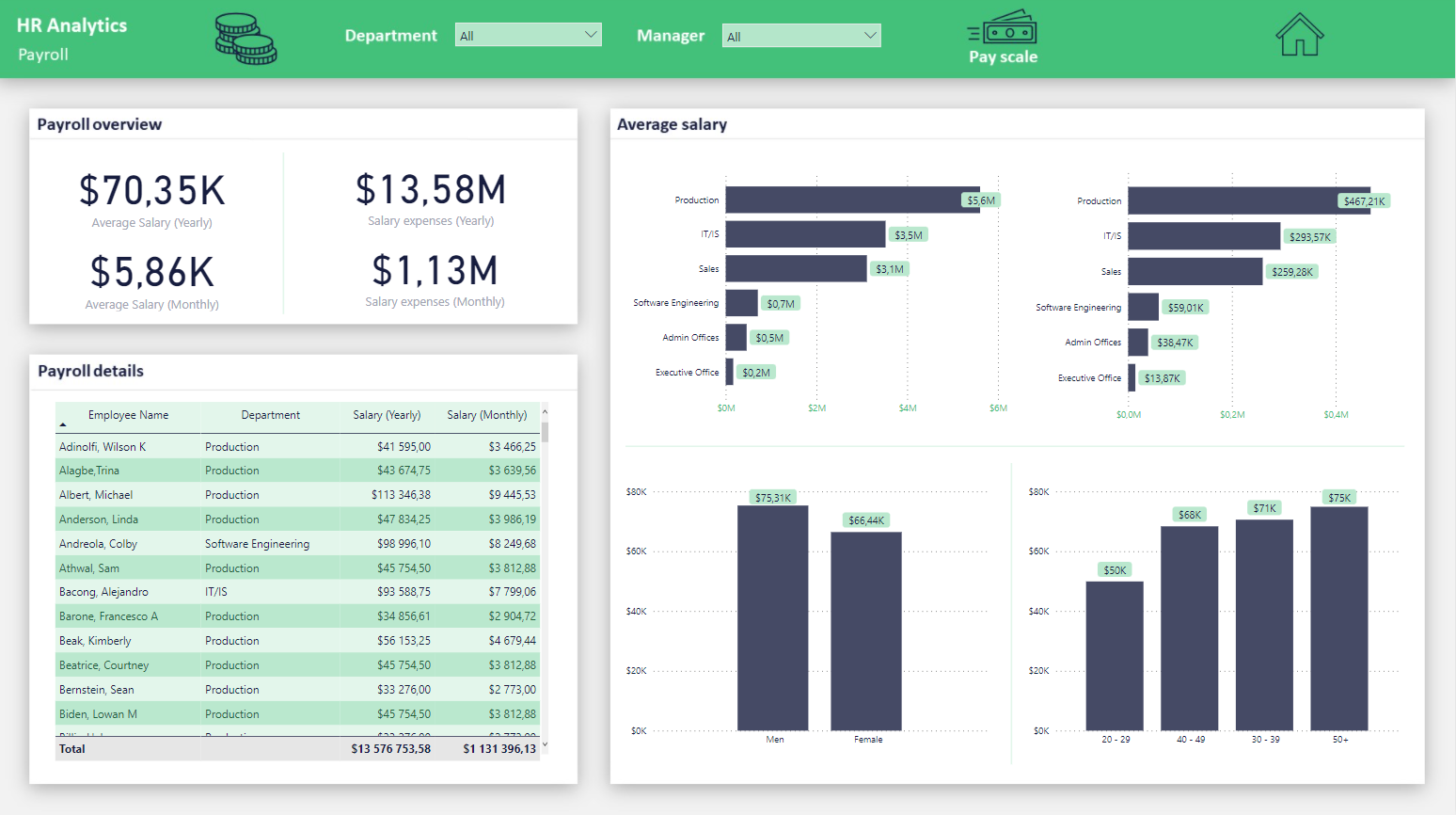Open the Department dropdown
Screen dimensions: 1456x815
click(529, 35)
